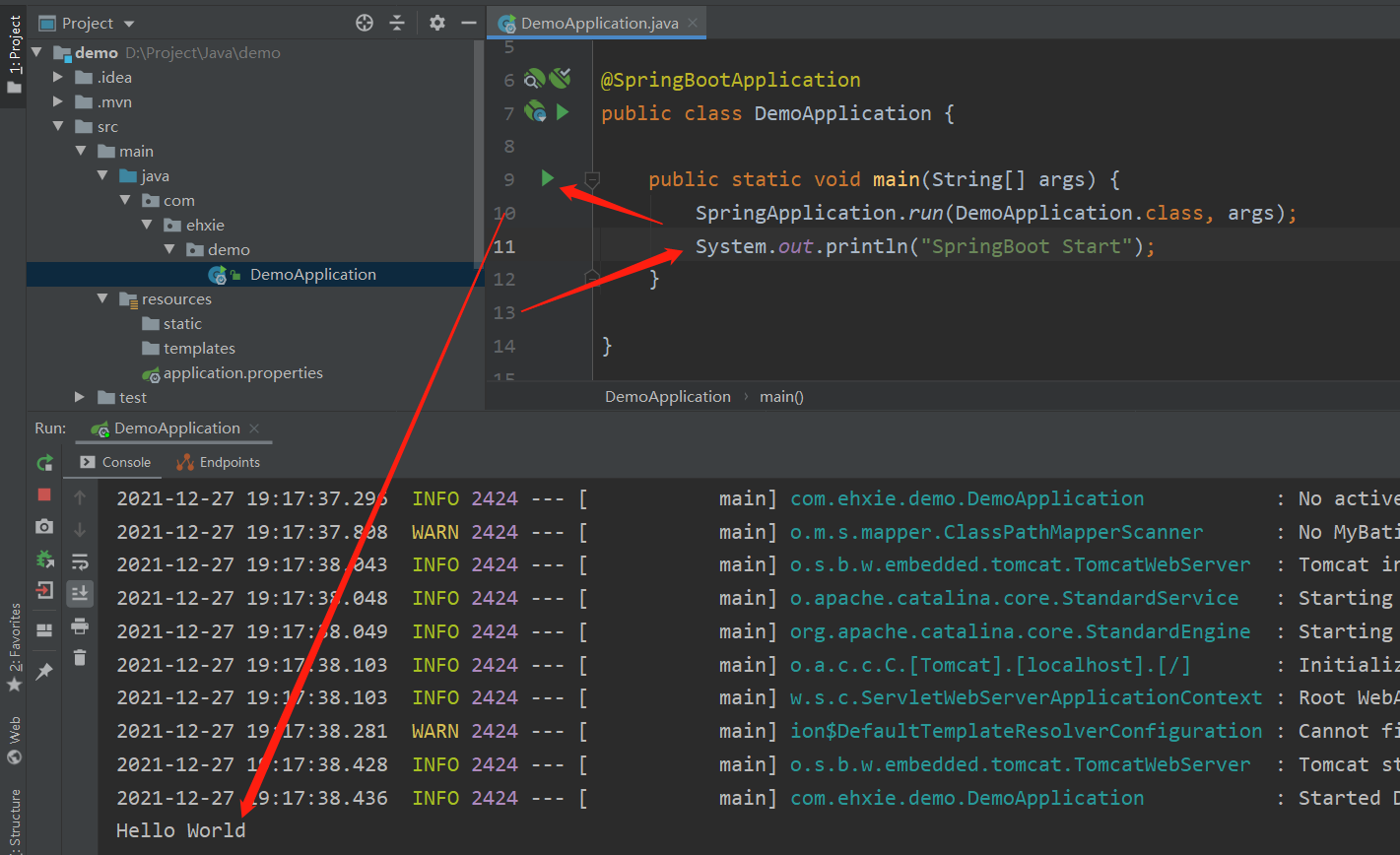Screen dimensions: 1400x855
Task: Clear console output with the trash icon
Action: [x=80, y=657]
